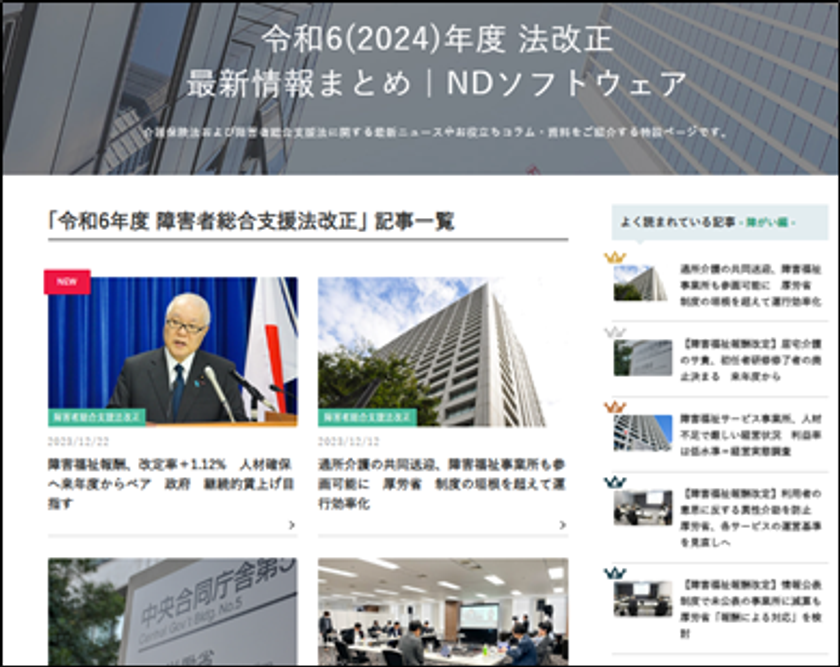
Task: Click the red NEW badge
Action: tap(67, 282)
